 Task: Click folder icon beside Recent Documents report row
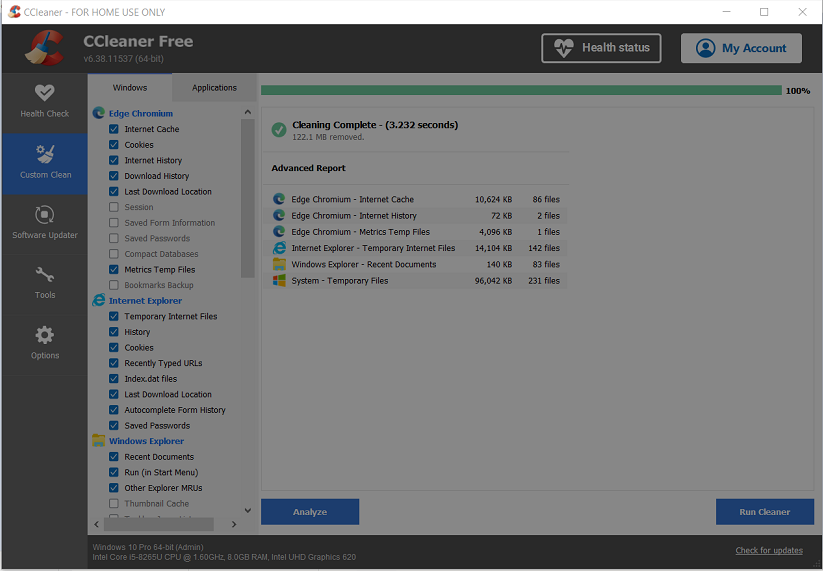(x=279, y=264)
